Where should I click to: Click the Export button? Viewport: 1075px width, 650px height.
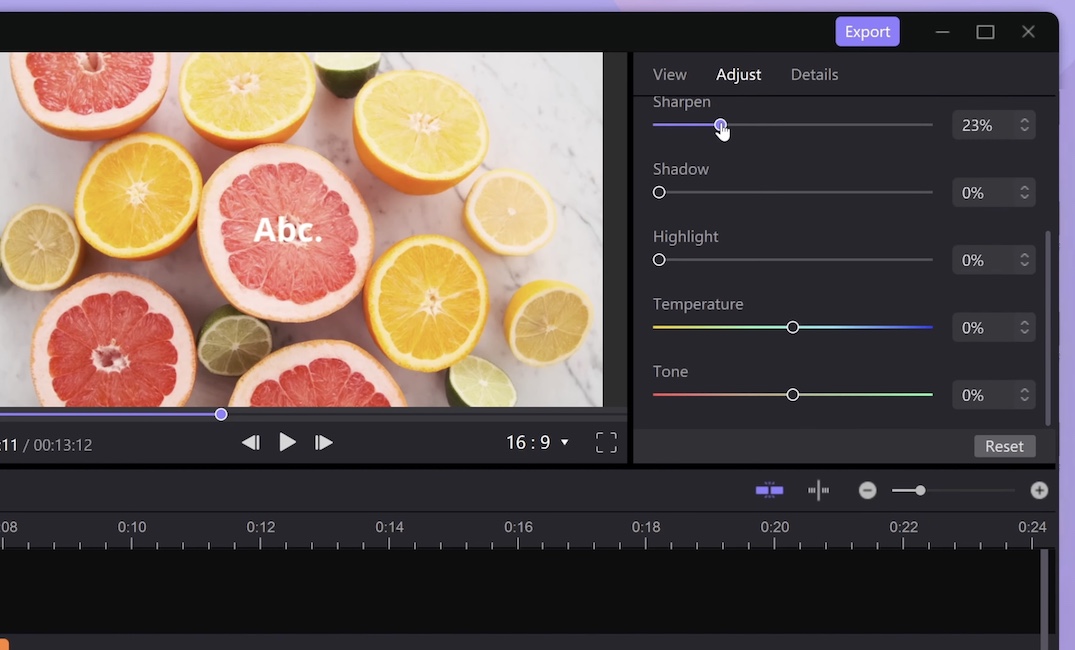coord(867,32)
